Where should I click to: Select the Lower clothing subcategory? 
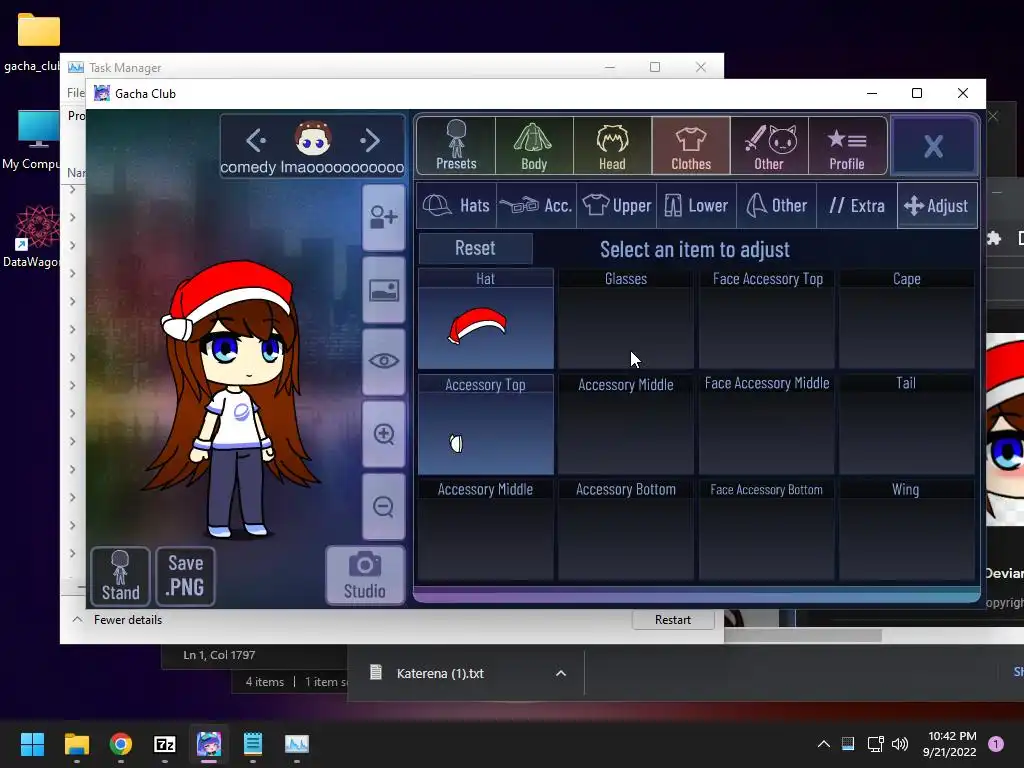point(696,206)
